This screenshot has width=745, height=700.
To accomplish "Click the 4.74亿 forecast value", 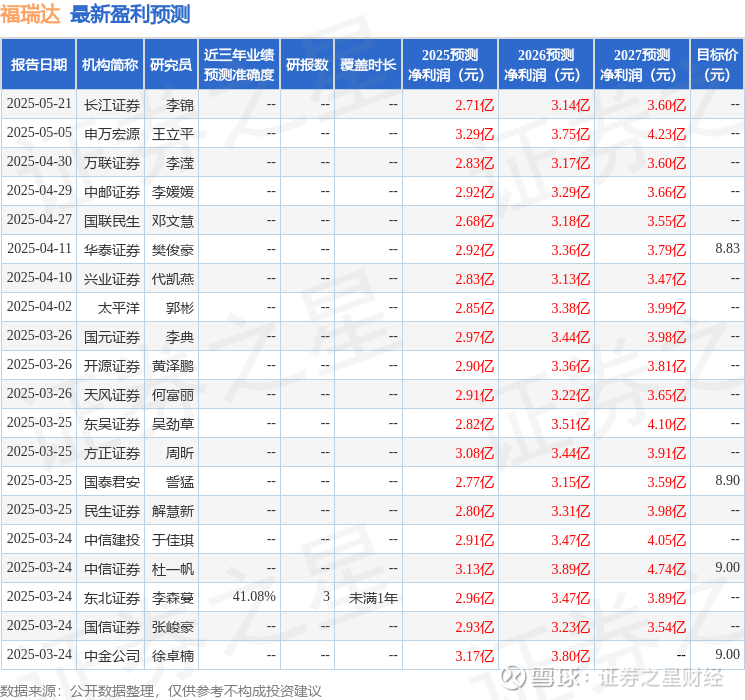I will 666,569.
